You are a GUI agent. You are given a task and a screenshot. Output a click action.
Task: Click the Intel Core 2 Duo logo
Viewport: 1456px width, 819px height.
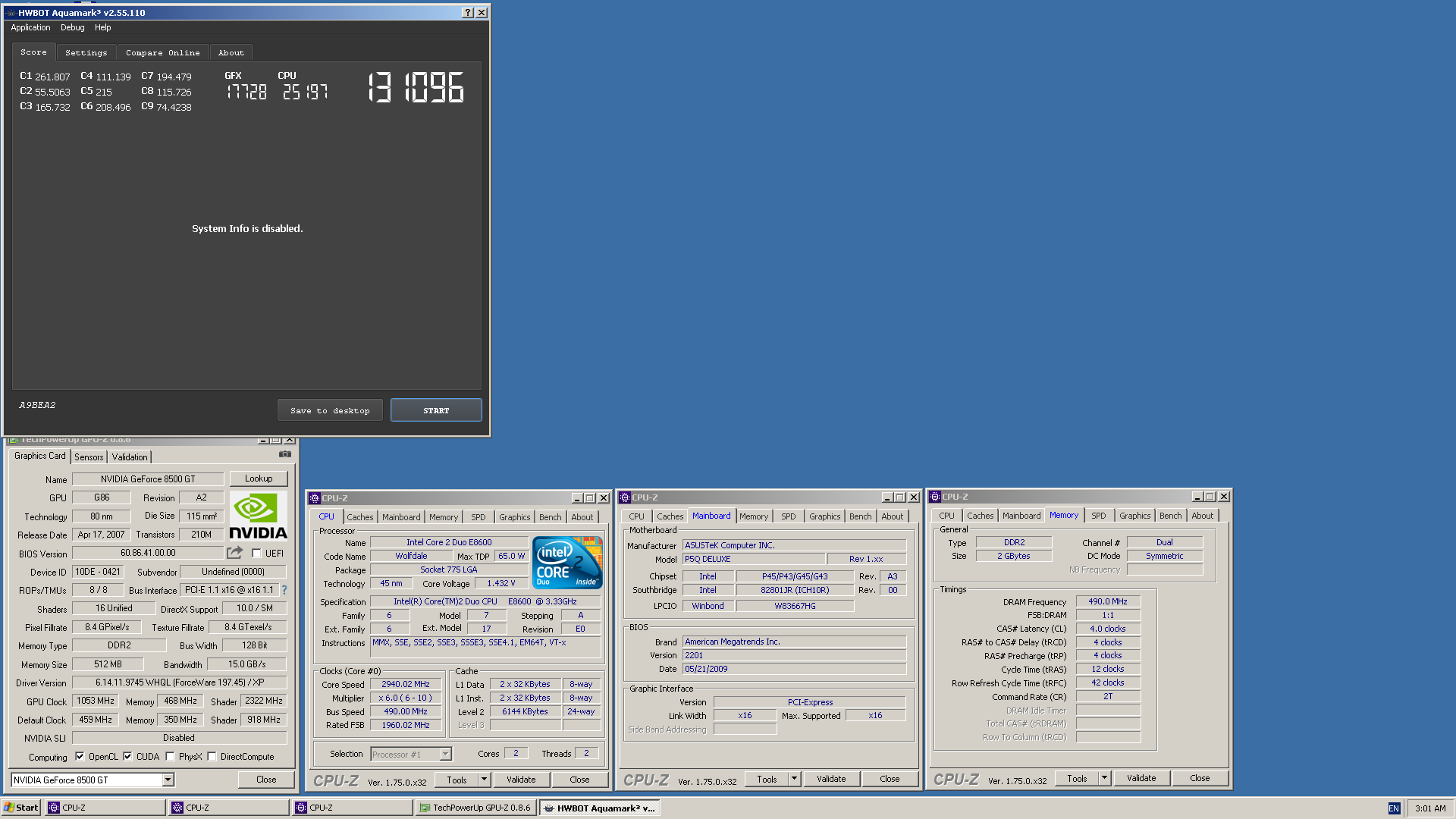567,563
